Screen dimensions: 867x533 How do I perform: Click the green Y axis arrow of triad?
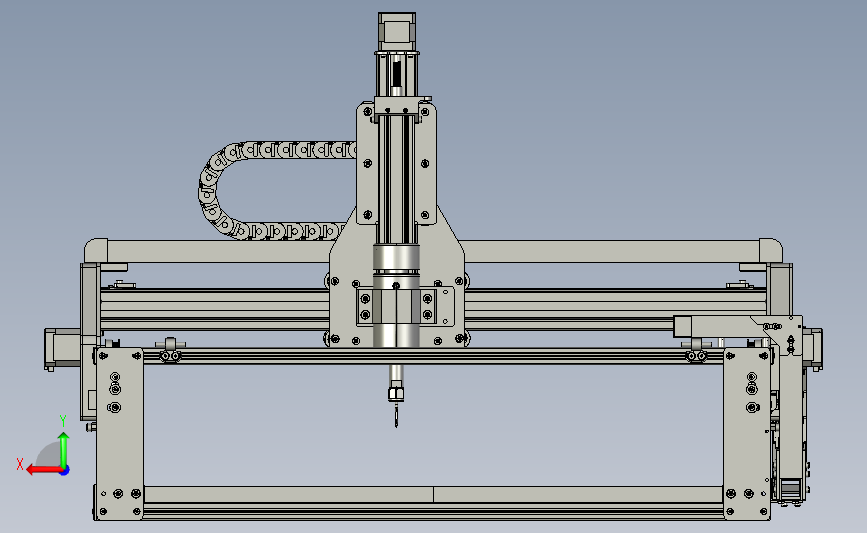tap(64, 449)
